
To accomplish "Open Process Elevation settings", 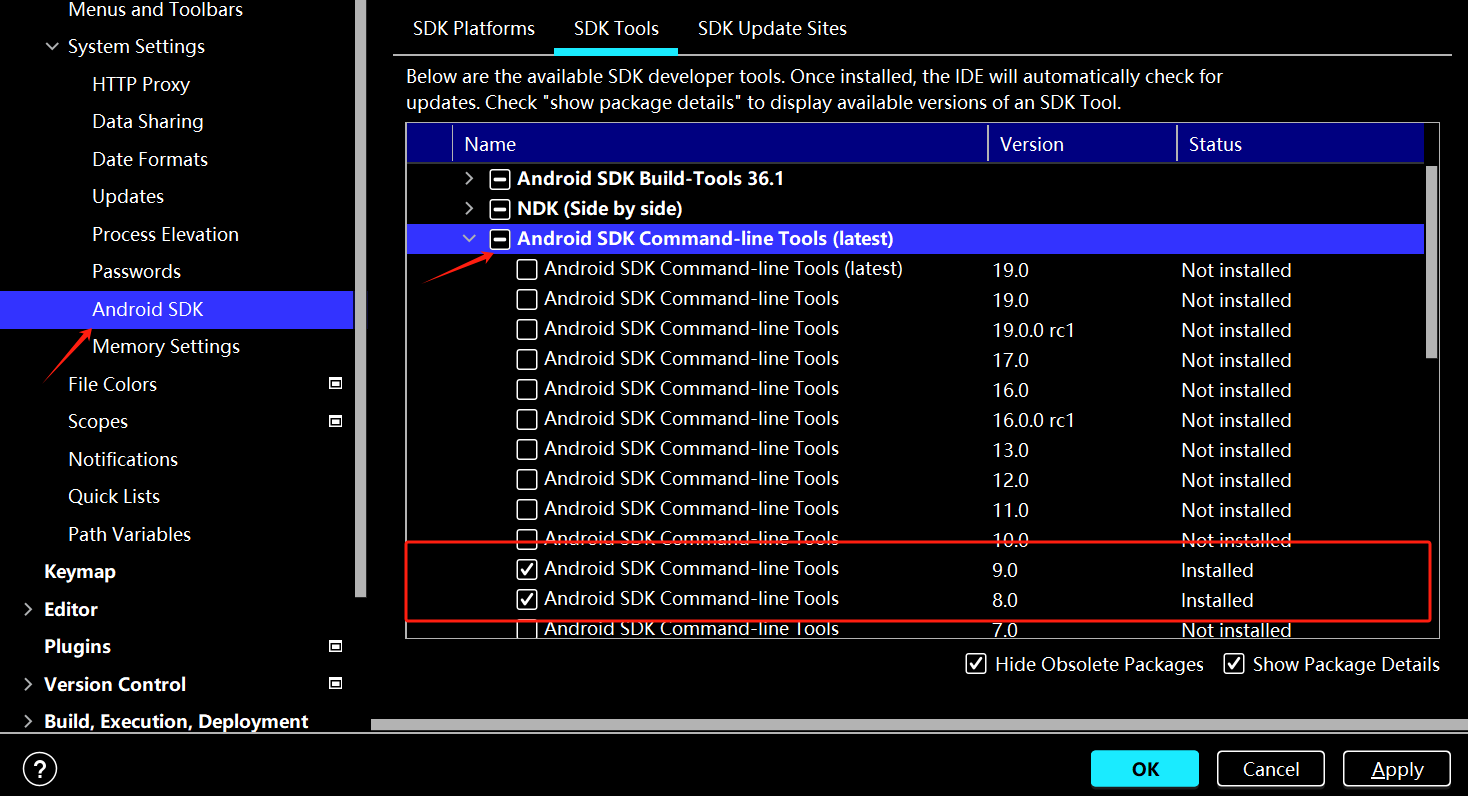I will click(x=165, y=234).
